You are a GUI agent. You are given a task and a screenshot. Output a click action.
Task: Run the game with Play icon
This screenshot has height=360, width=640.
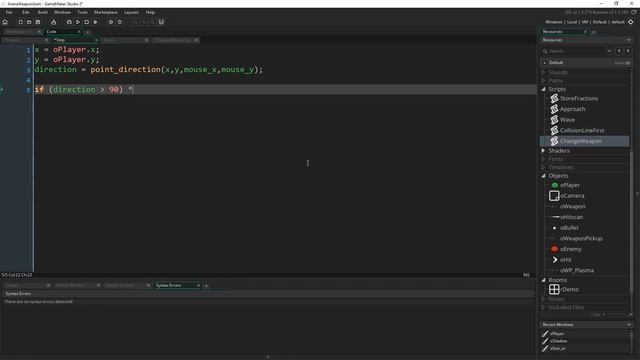pyautogui.click(x=78, y=22)
